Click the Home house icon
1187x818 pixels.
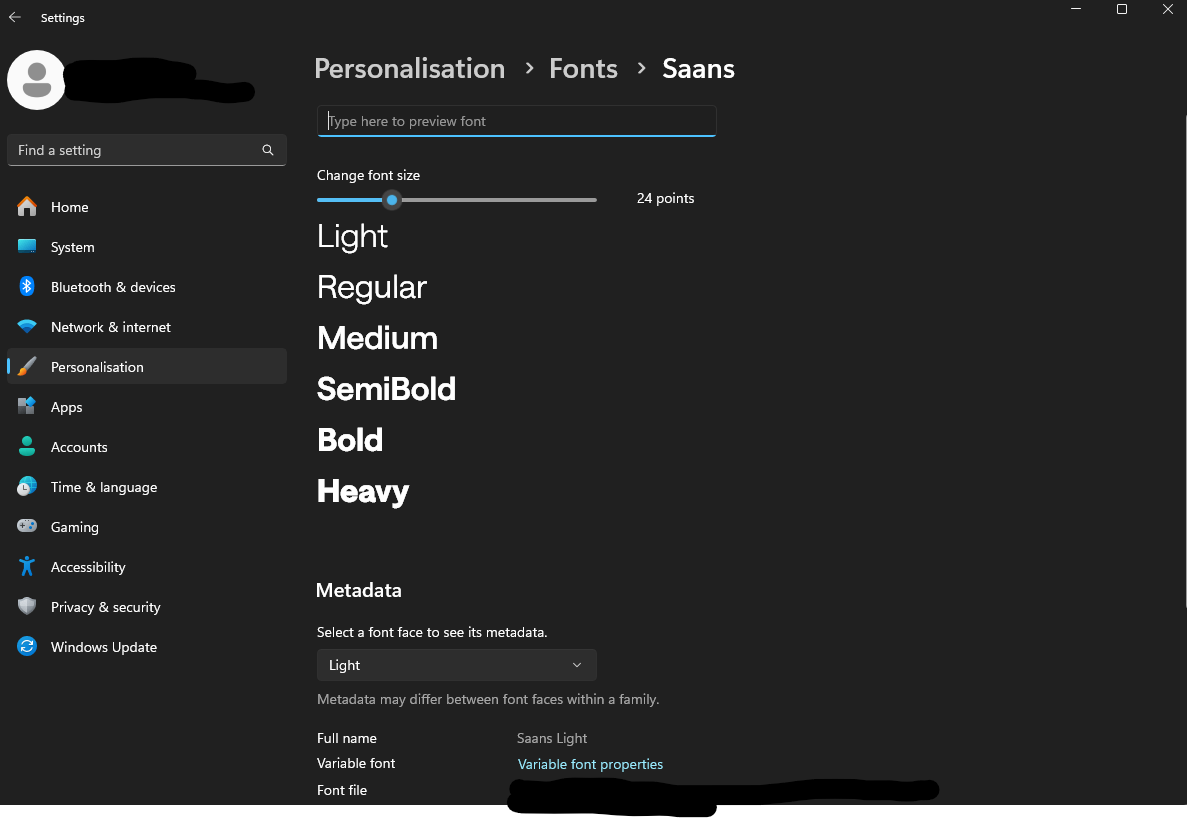tap(27, 207)
